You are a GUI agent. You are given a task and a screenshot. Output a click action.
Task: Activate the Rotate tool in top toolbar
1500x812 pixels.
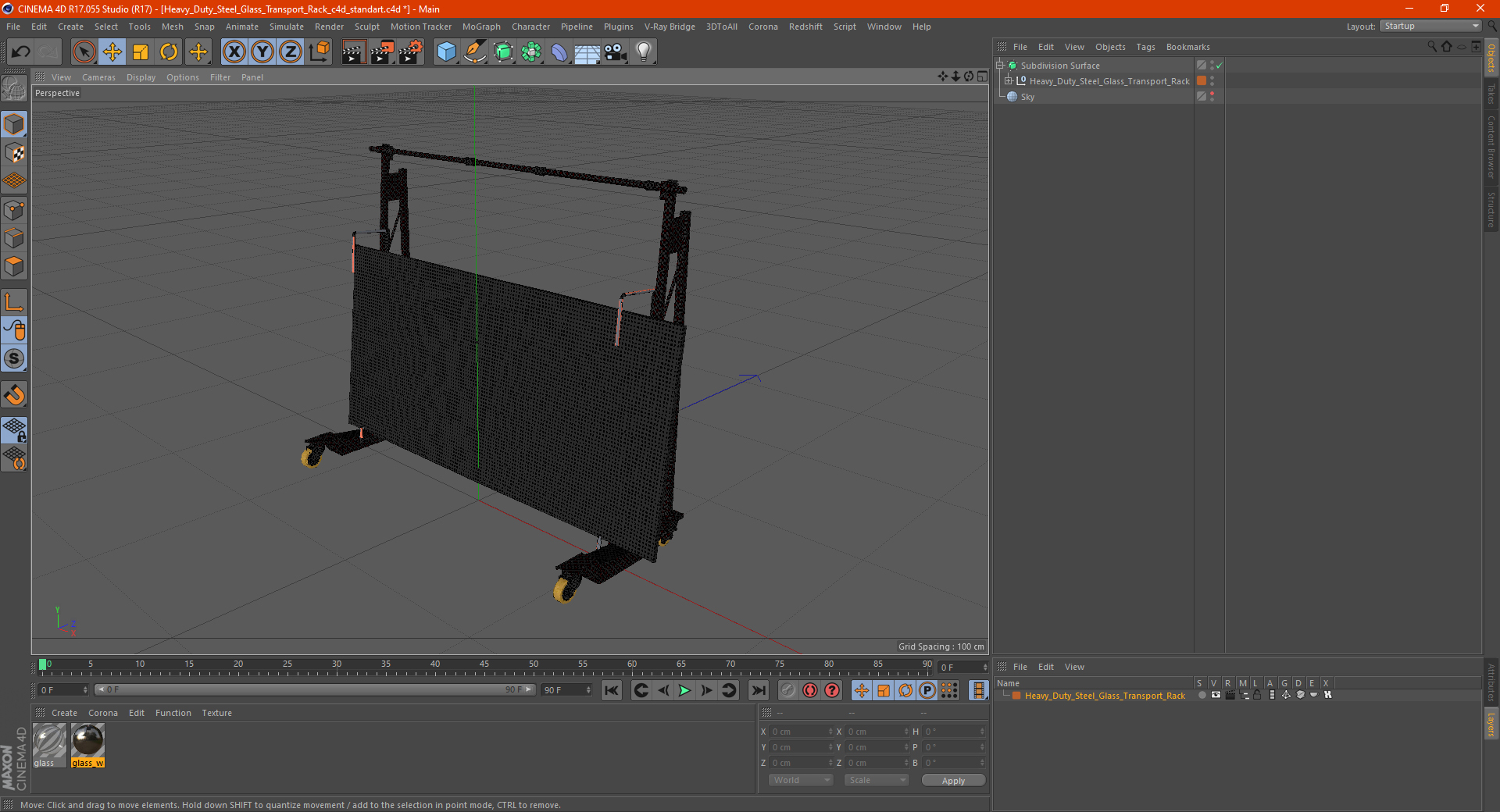[x=169, y=52]
